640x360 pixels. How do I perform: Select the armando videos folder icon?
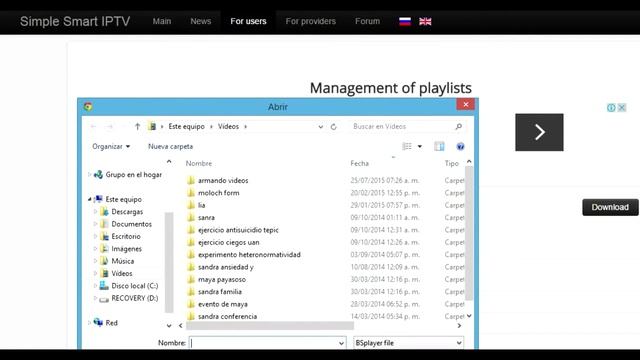coord(191,180)
